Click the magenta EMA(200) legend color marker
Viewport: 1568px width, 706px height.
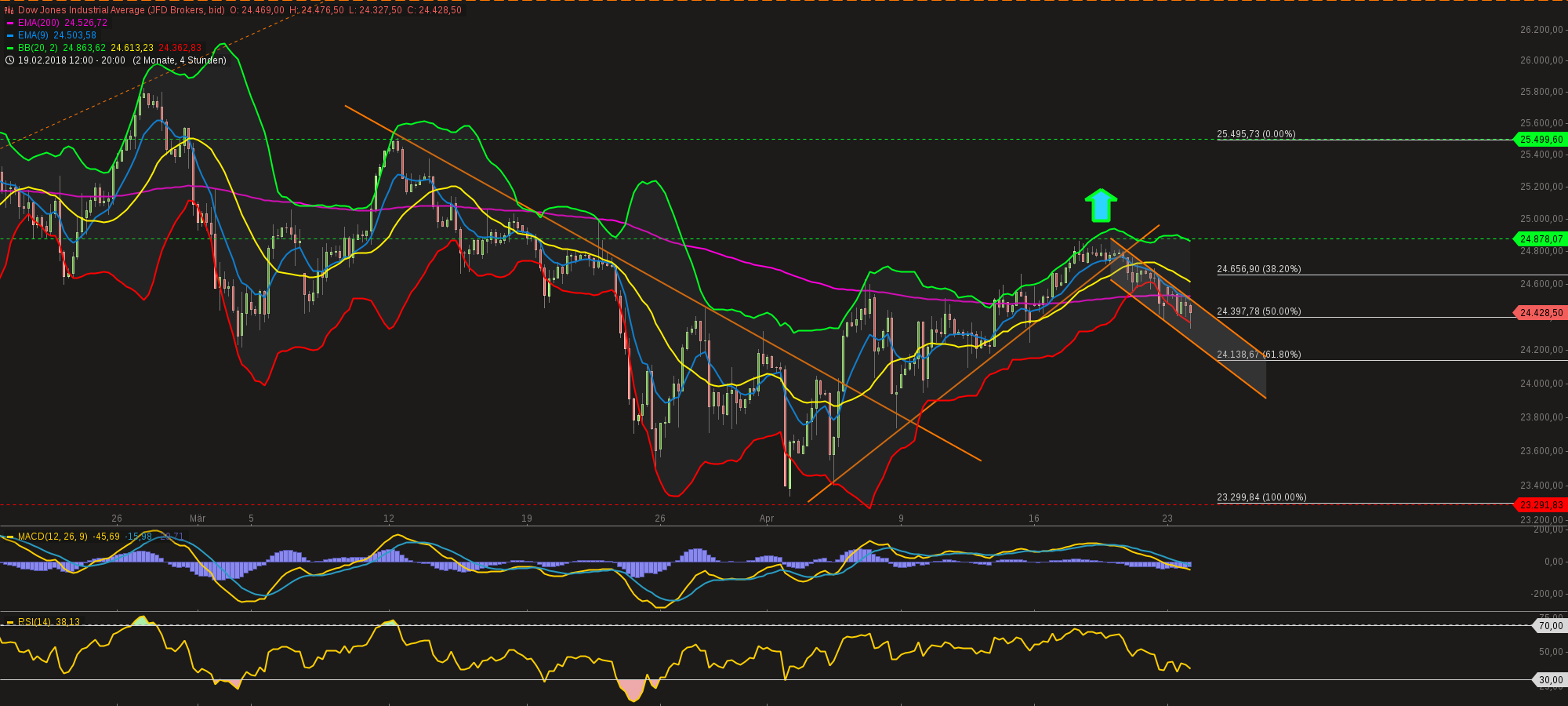point(10,24)
